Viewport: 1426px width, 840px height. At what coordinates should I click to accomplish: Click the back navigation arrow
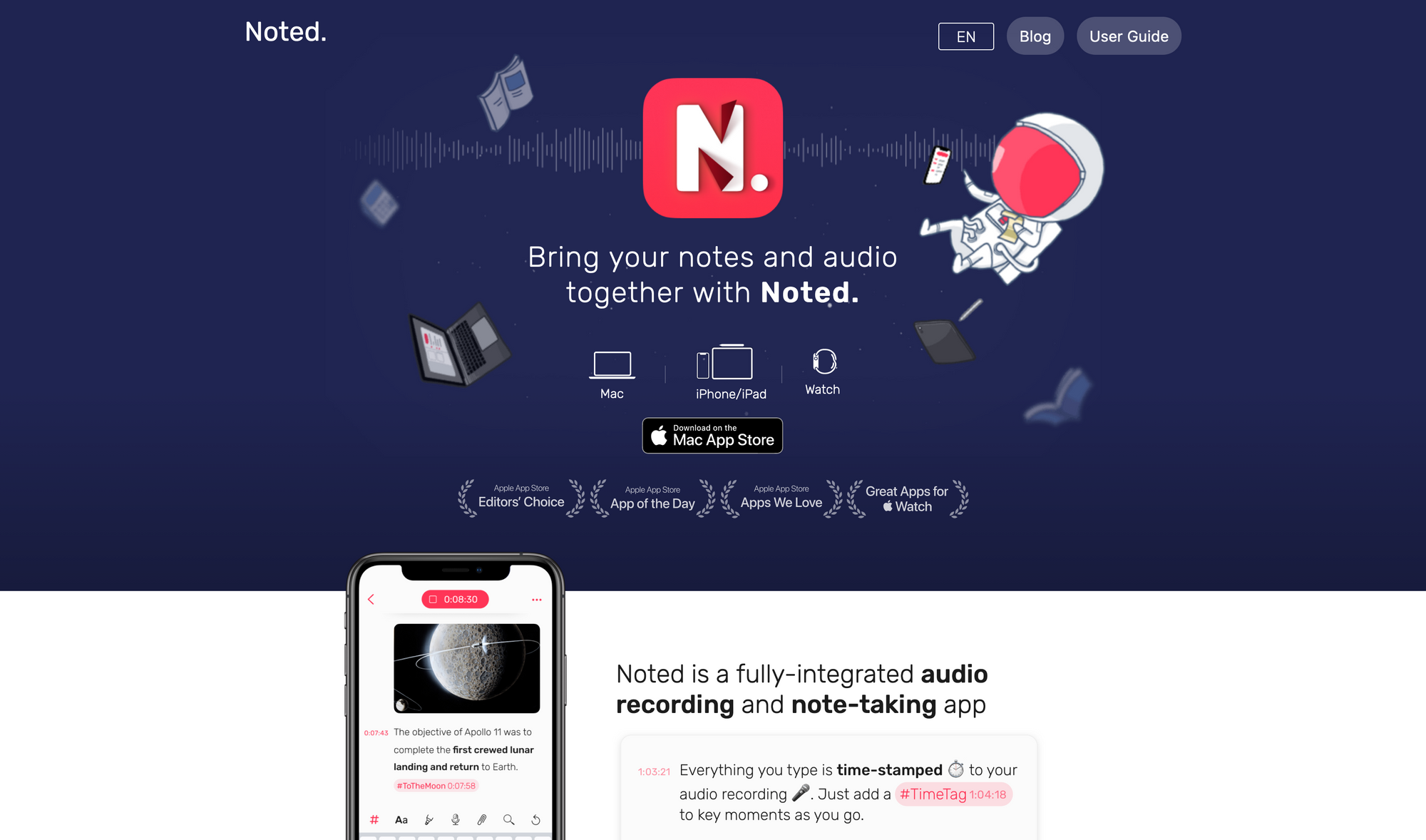(x=371, y=599)
